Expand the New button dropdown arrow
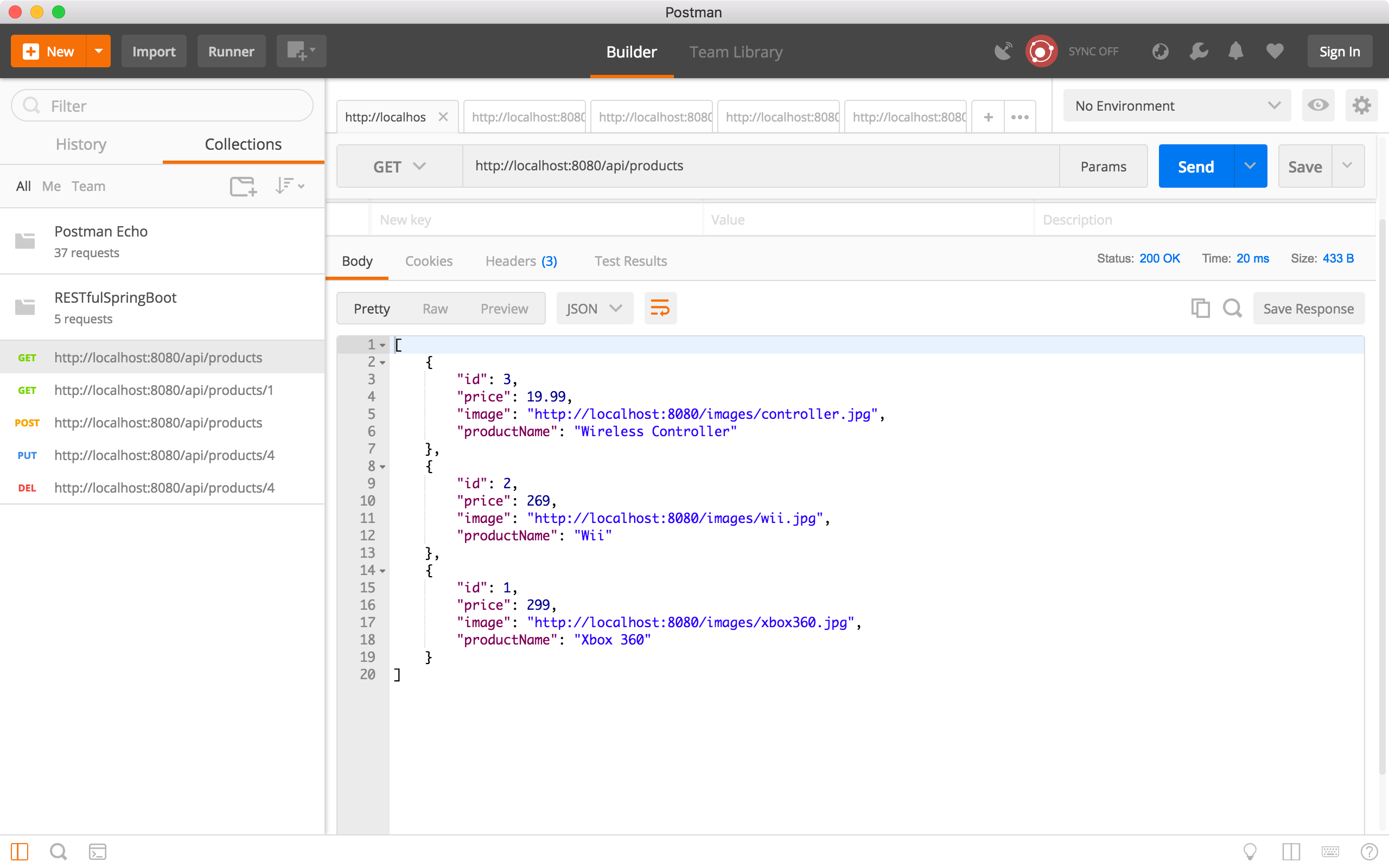The image size is (1389, 868). [x=99, y=51]
